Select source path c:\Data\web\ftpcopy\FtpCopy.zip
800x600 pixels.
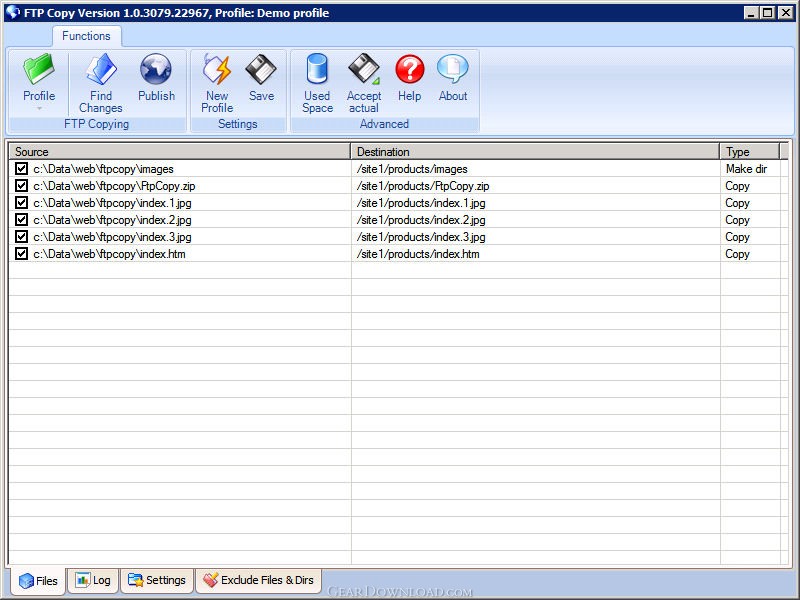114,186
